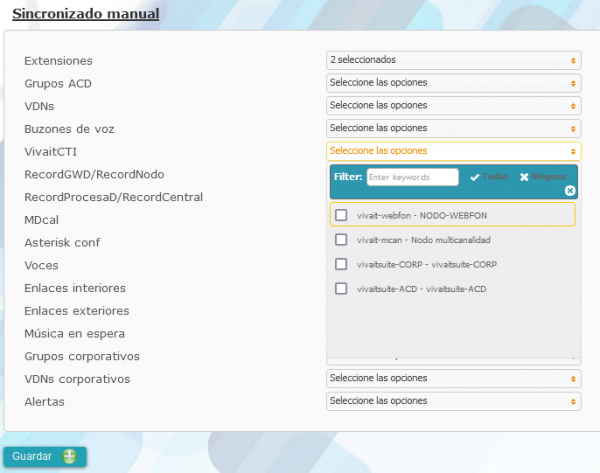Viewport: 600px width, 473px height.
Task: Click the Enlaces interiores label
Action: pyautogui.click(x=75, y=288)
